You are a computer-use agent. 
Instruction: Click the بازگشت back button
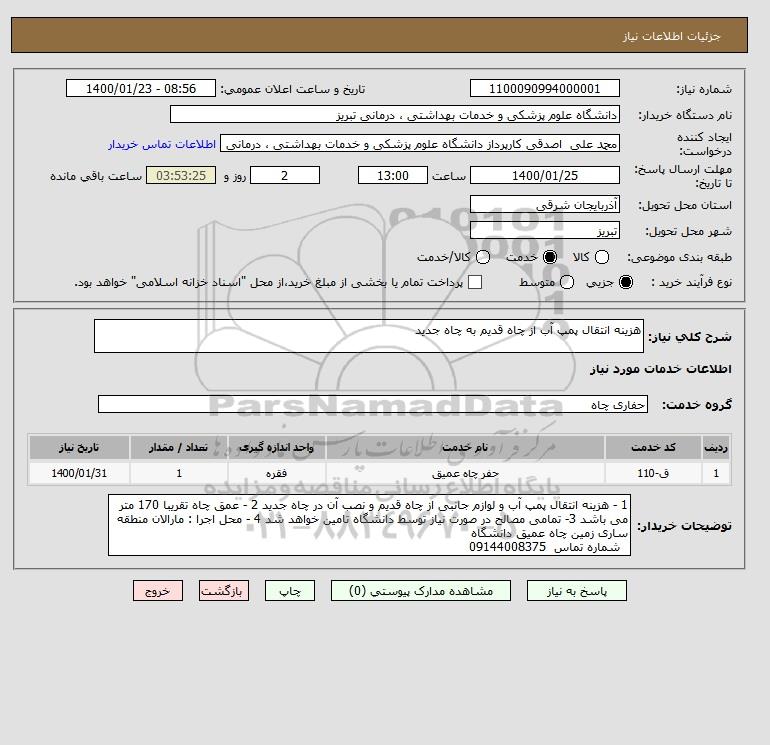tap(224, 591)
